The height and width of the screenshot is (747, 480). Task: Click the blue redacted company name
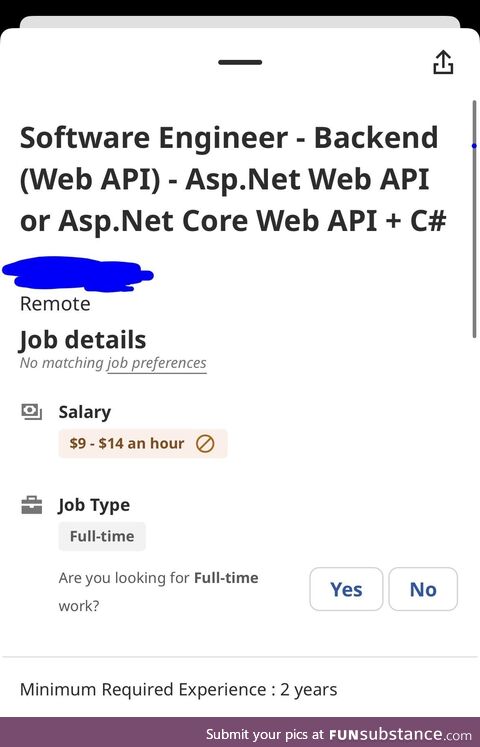pos(78,274)
